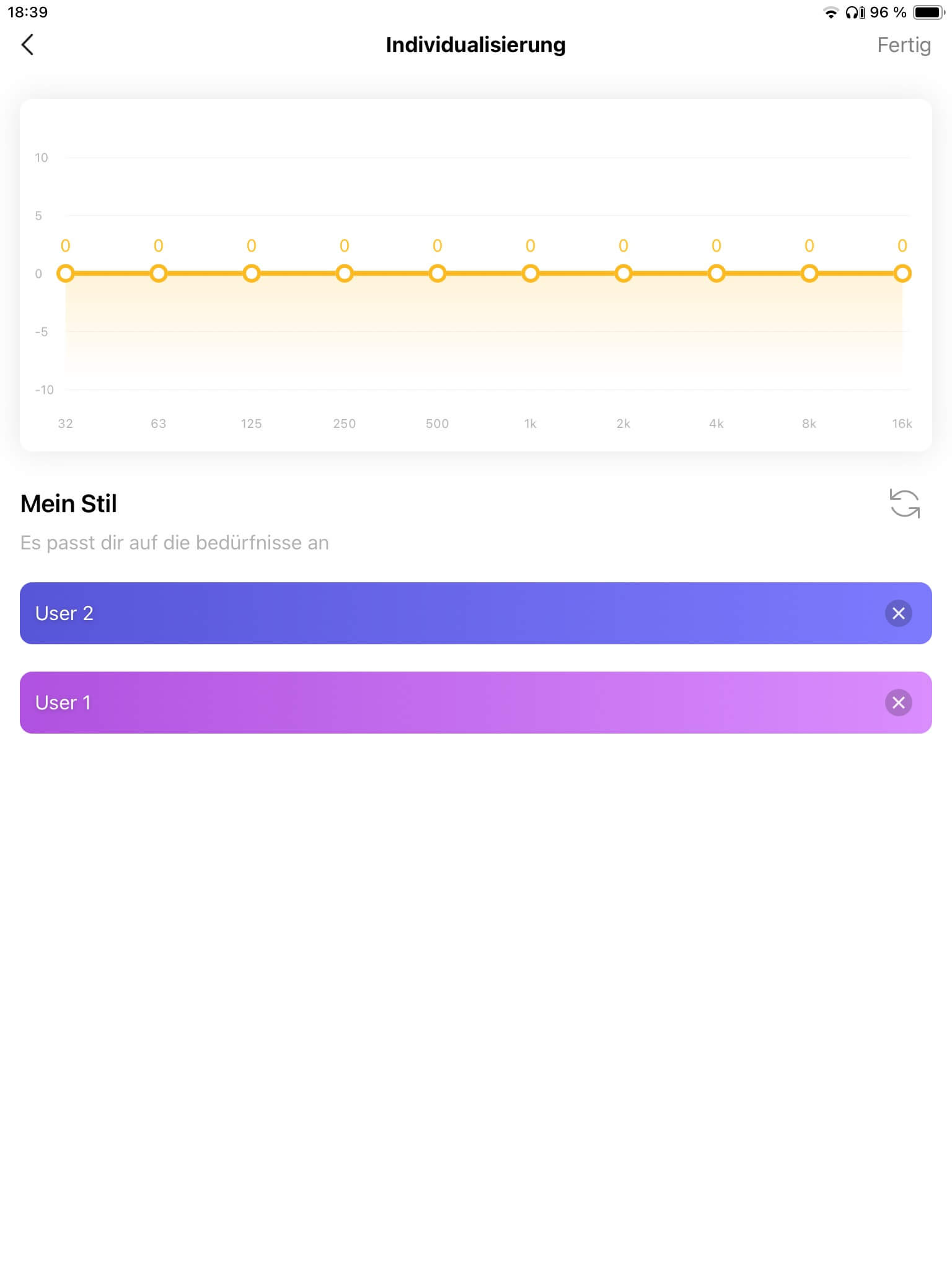Image resolution: width=952 pixels, height=1270 pixels.
Task: Click the 250 Hz equalizer handle
Action: click(x=345, y=273)
